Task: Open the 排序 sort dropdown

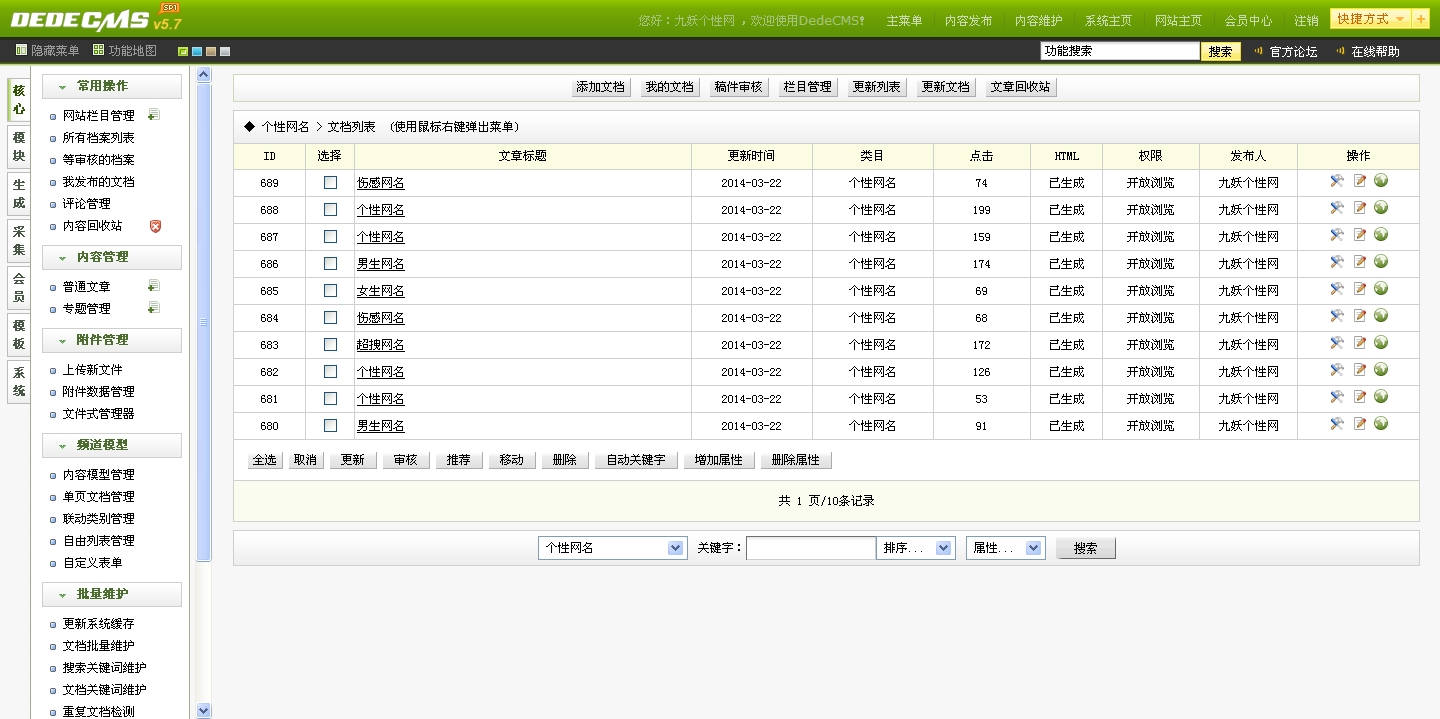Action: 915,548
